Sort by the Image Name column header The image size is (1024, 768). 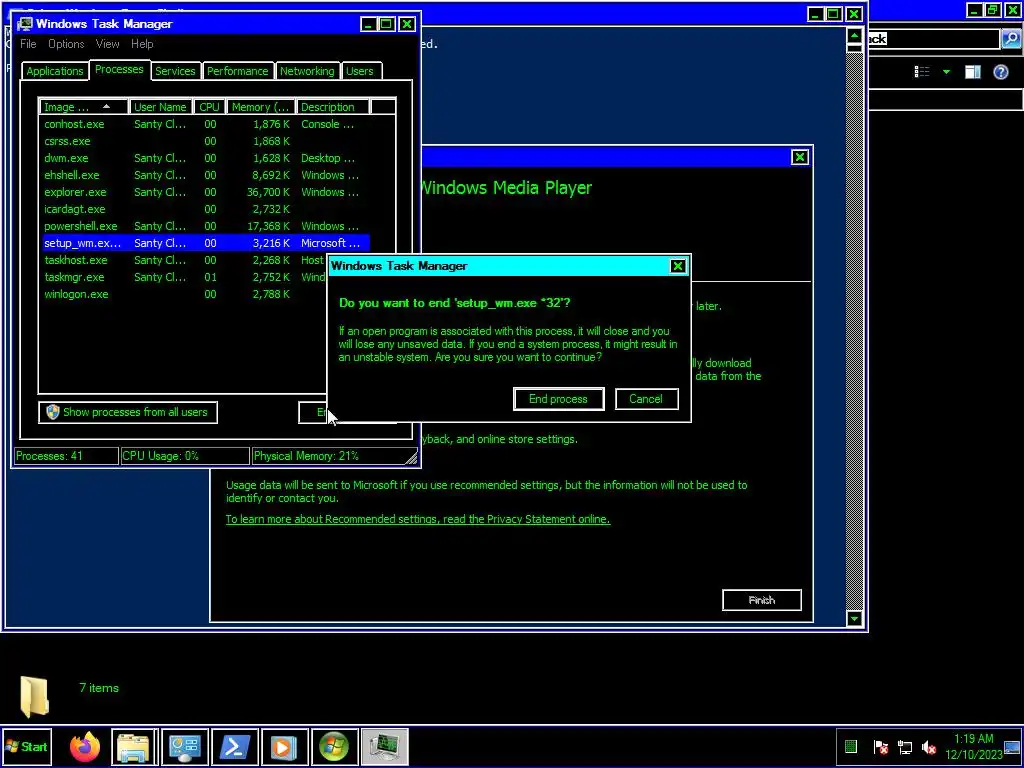84,107
